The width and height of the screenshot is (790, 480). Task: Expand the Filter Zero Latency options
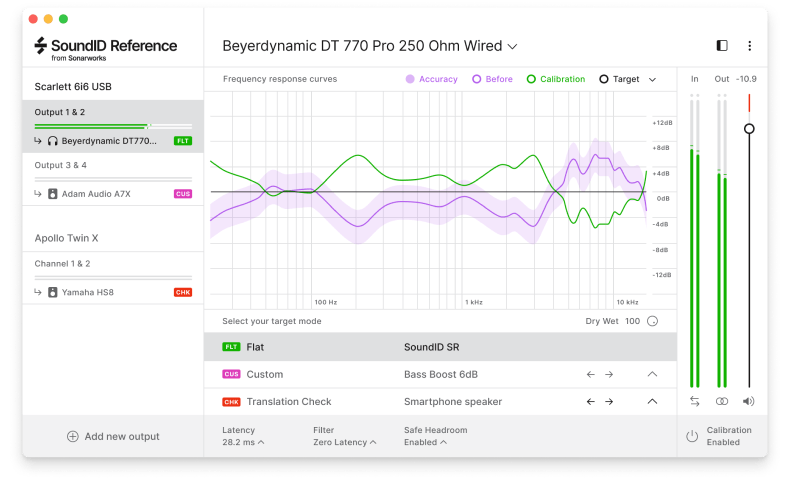tap(340, 442)
